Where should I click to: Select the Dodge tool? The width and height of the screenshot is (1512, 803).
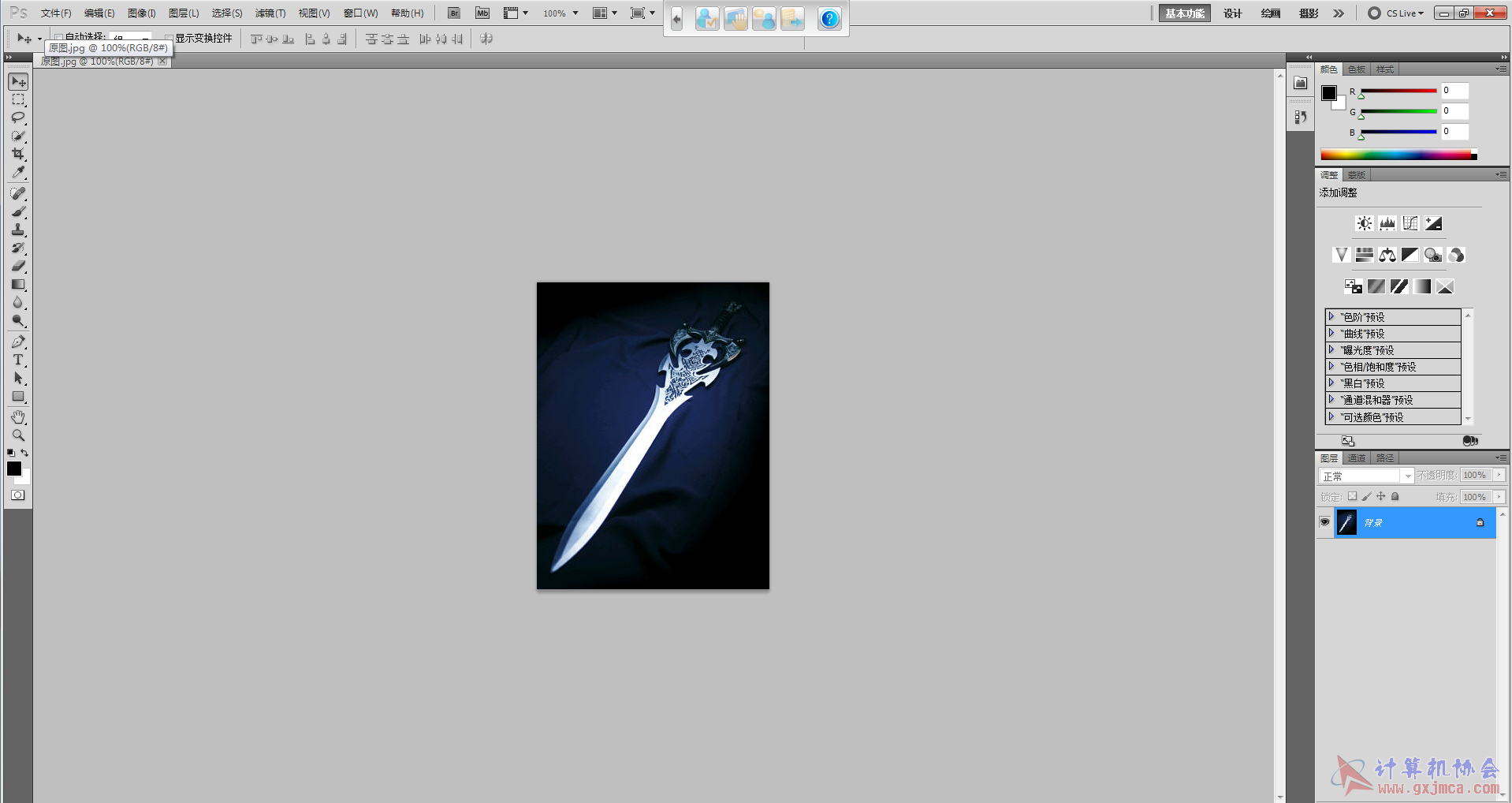coord(18,320)
